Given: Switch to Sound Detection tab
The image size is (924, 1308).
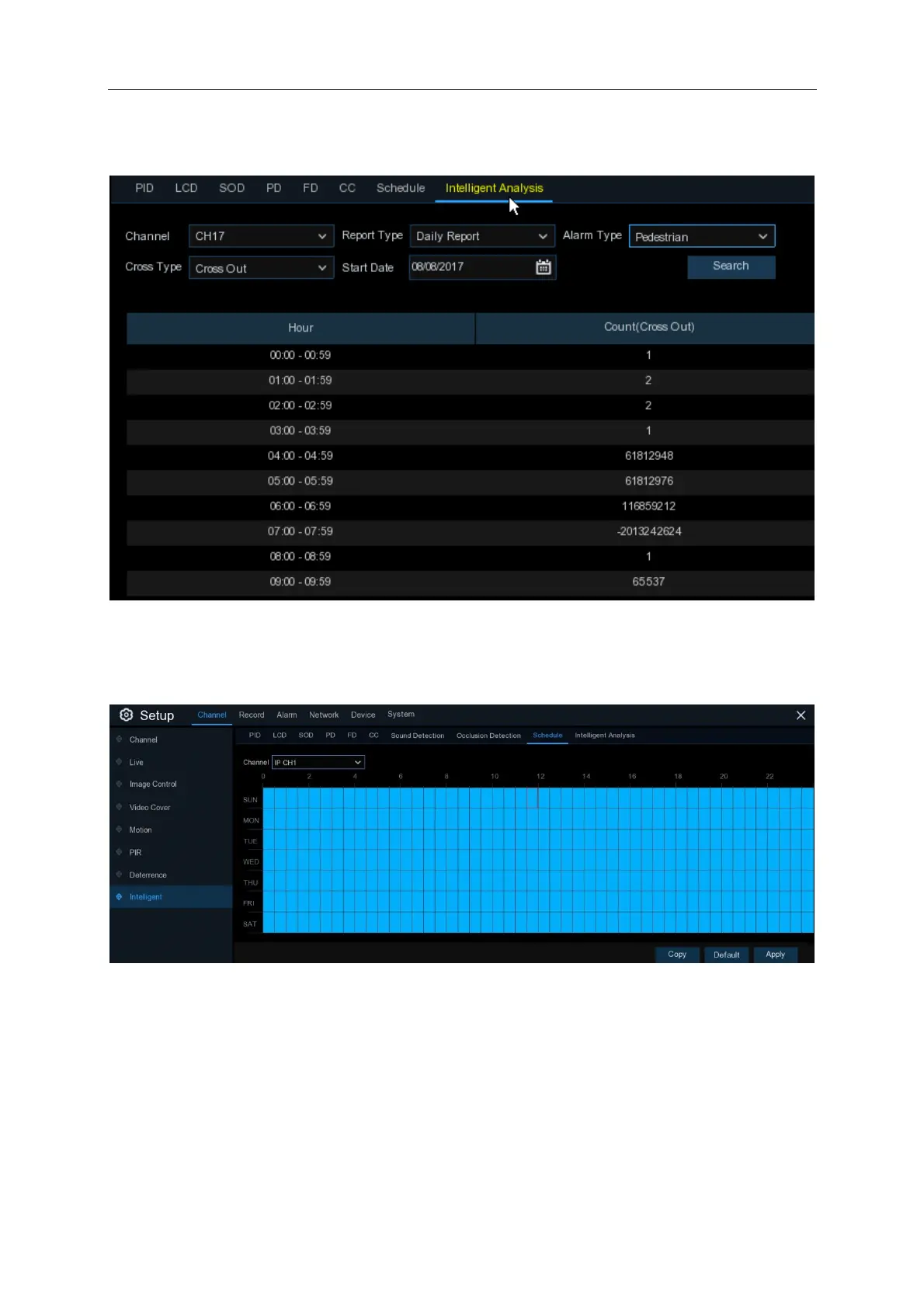Looking at the screenshot, I should click(418, 736).
